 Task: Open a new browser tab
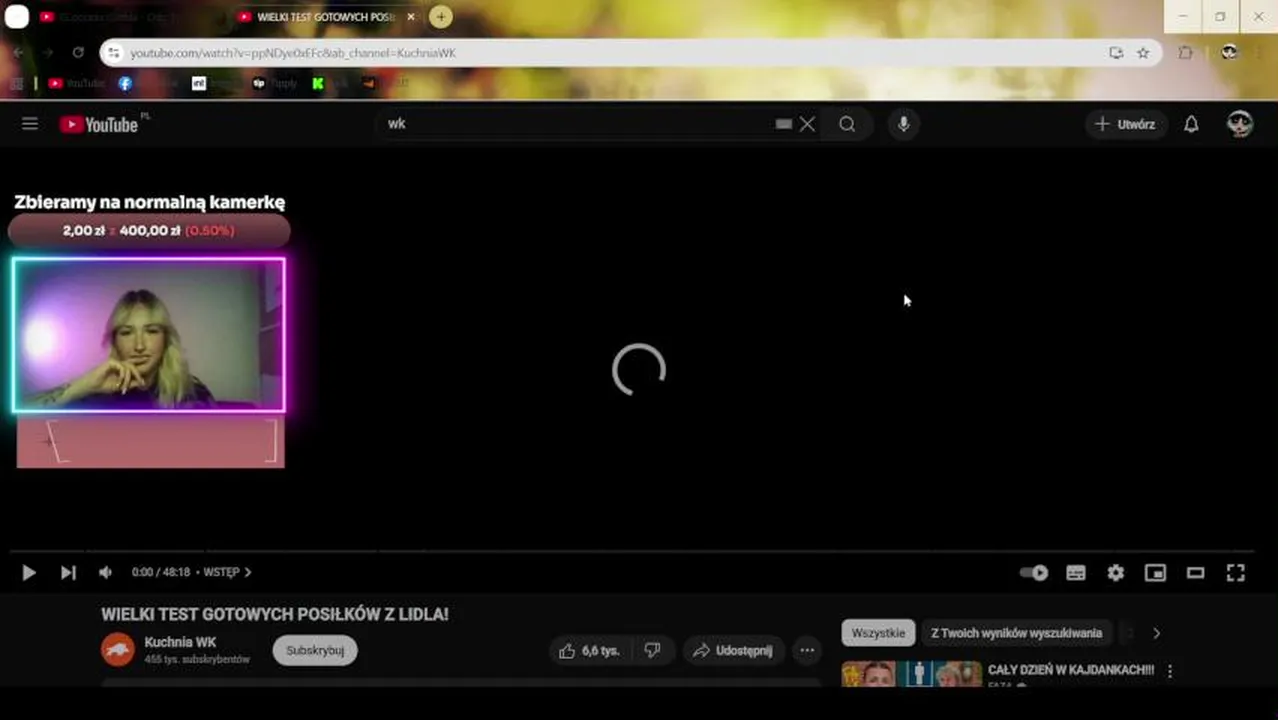[440, 17]
